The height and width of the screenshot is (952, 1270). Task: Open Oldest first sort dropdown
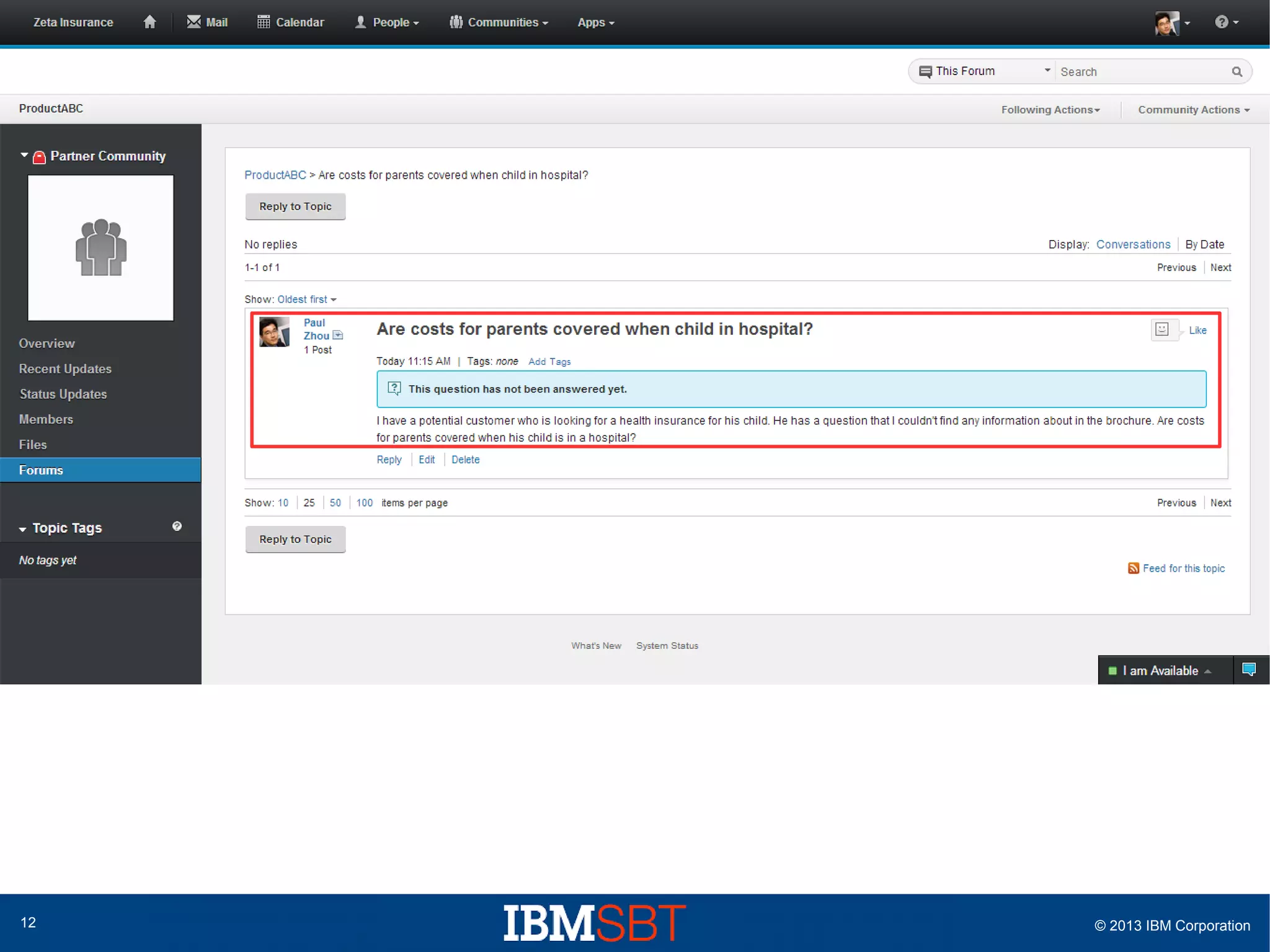[306, 300]
